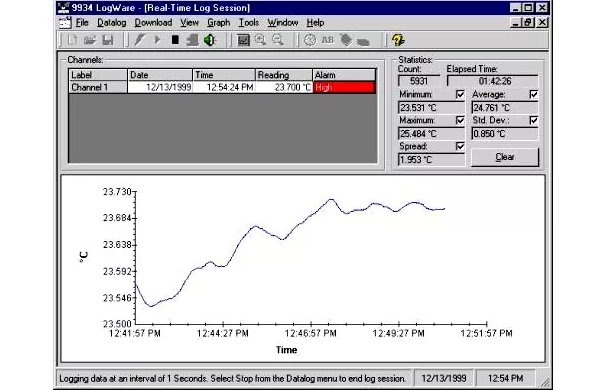Viewport: 600px width, 390px height.
Task: Click the LogWare title bar application icon
Action: [64, 8]
